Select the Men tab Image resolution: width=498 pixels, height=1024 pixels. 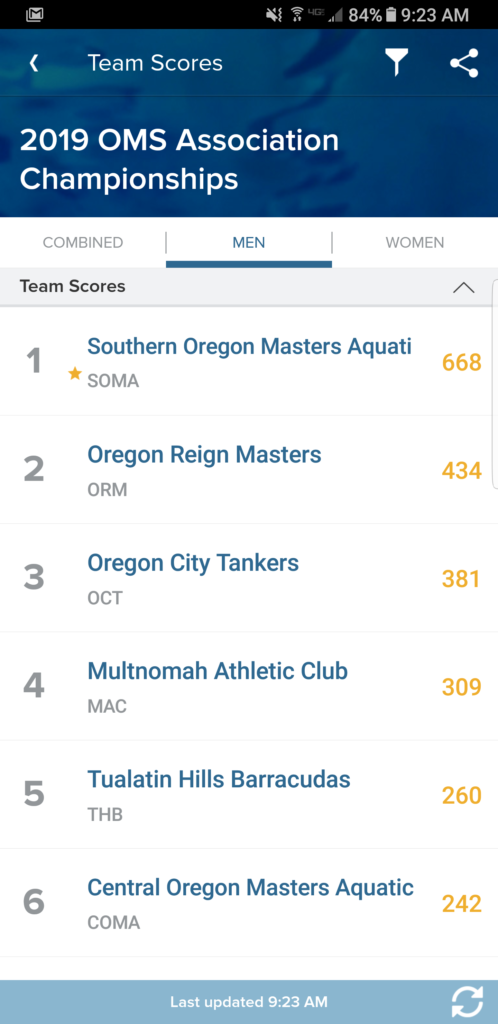click(249, 242)
